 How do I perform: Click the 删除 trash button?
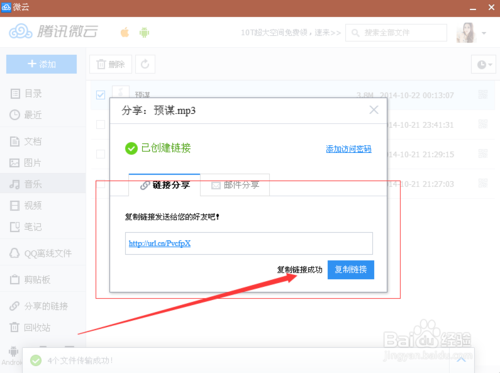110,64
